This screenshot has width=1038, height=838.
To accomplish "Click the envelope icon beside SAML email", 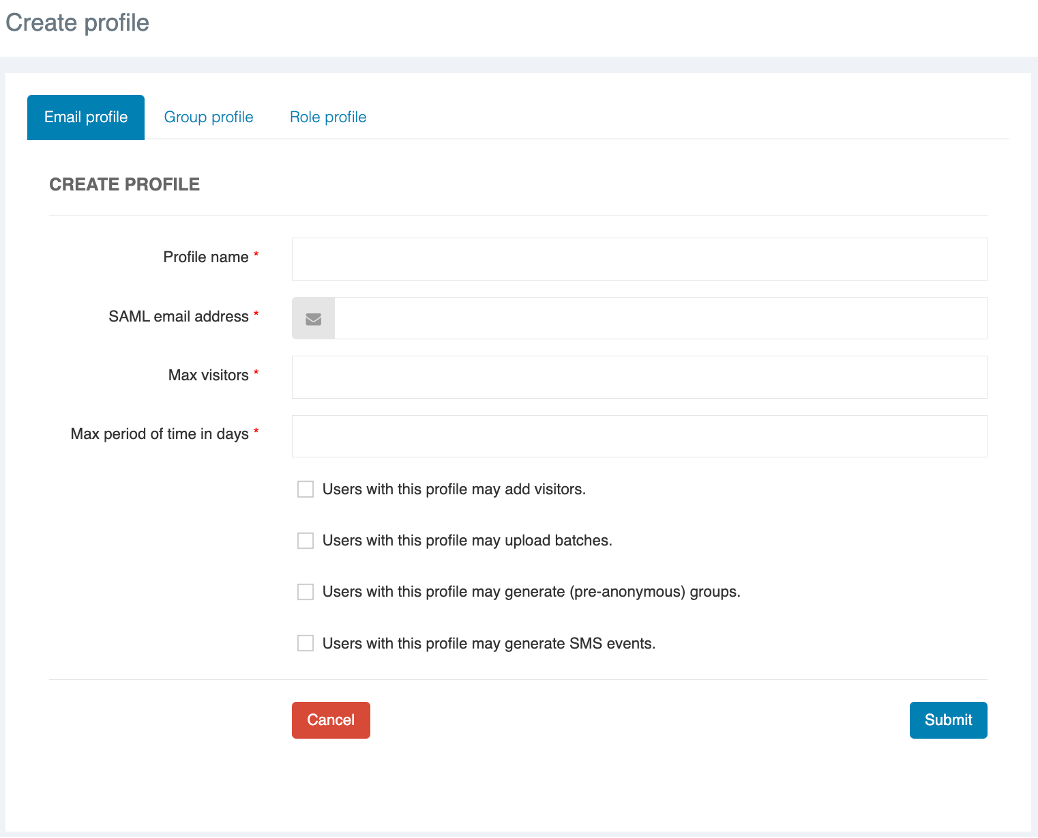I will pos(313,319).
